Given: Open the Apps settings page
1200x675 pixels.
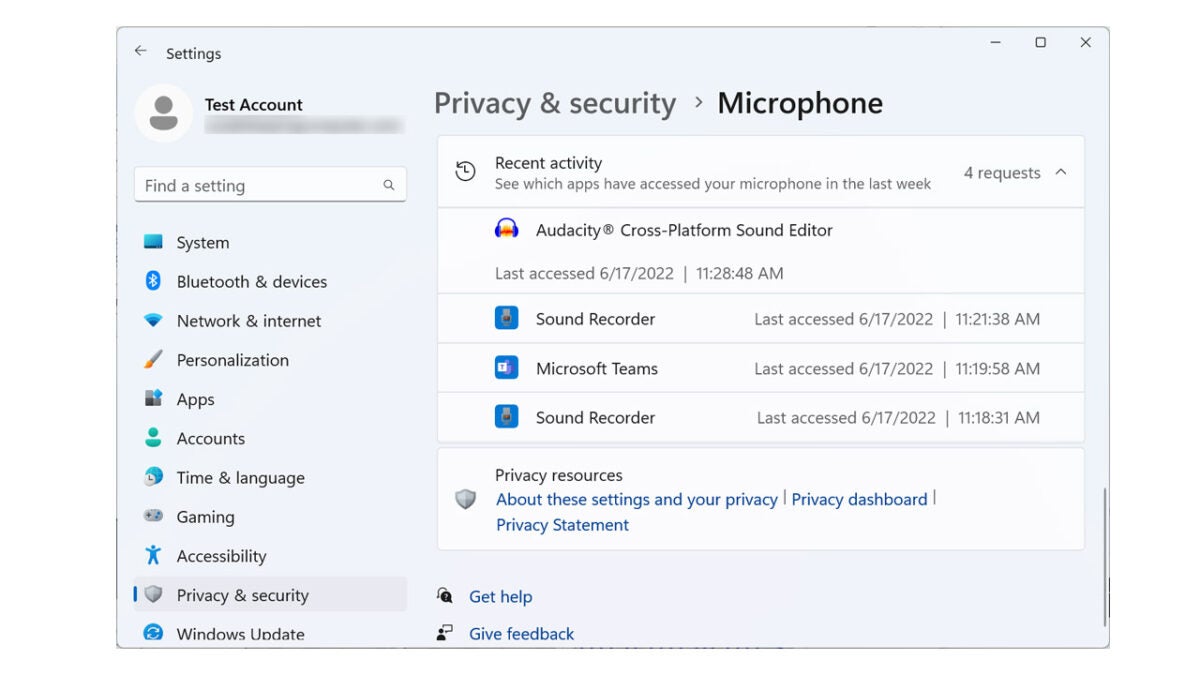Looking at the screenshot, I should [x=270, y=399].
